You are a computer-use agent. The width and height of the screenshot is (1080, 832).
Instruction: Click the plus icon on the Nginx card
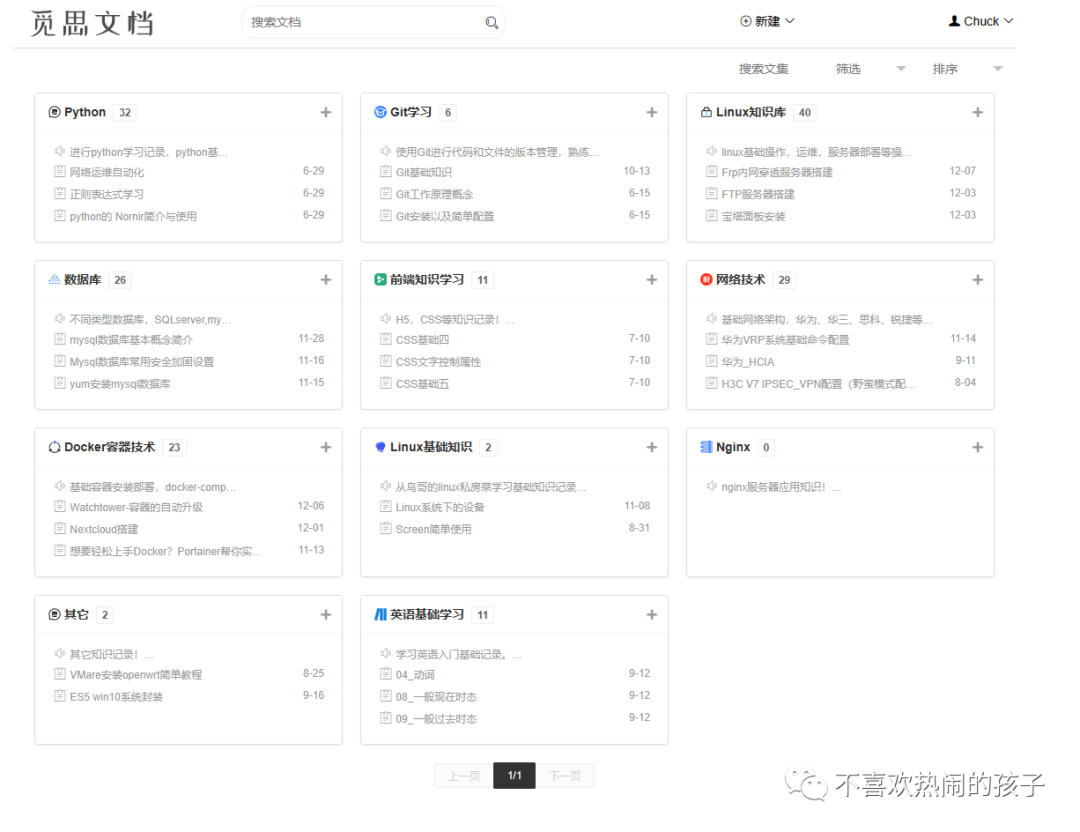[x=977, y=447]
